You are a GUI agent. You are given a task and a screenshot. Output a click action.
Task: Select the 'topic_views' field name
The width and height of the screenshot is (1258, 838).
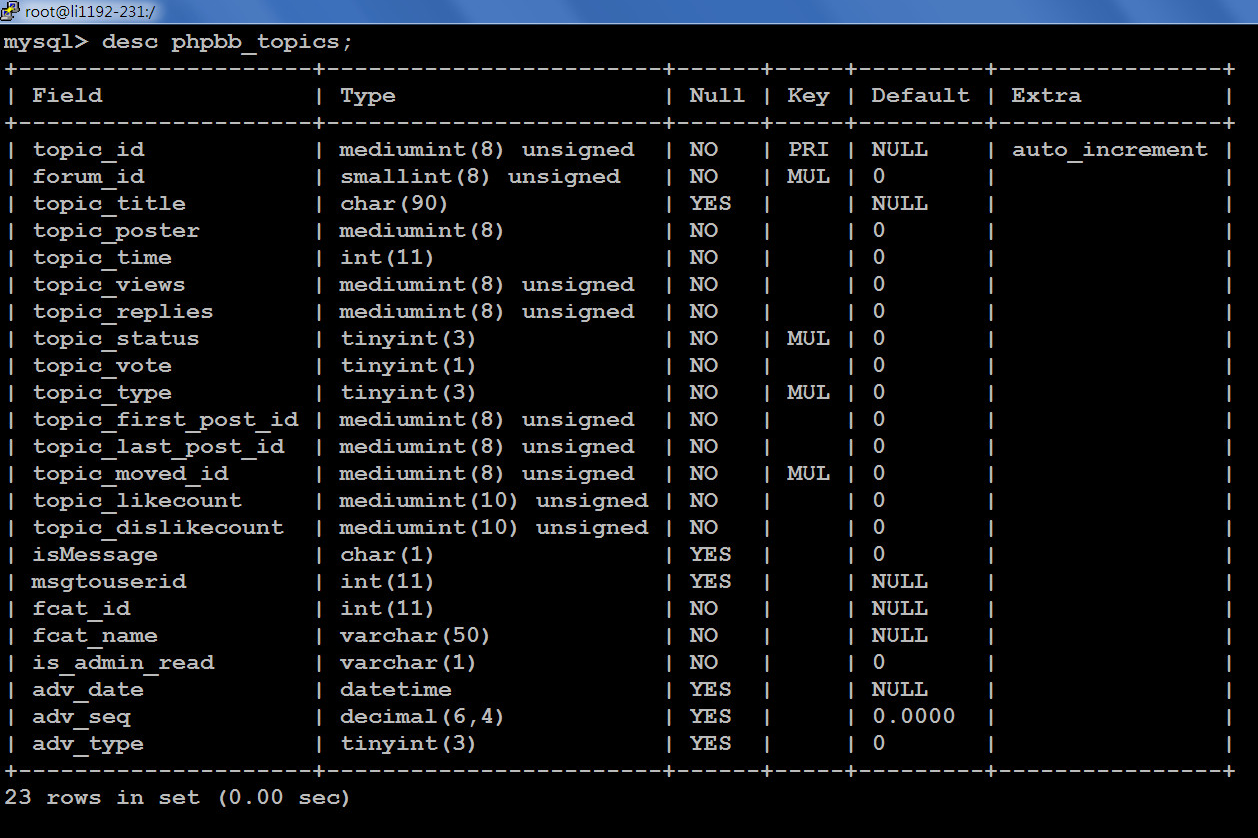(x=109, y=284)
